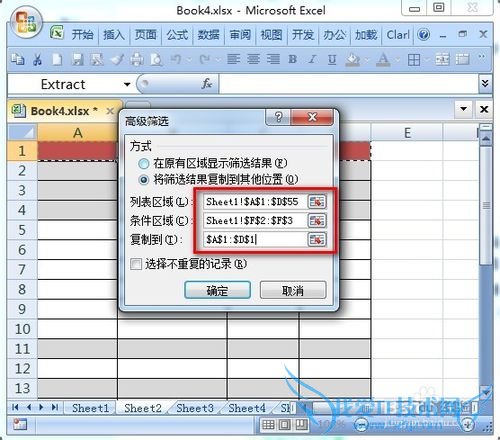Image resolution: width=500 pixels, height=440 pixels.
Task: Toggle Underline formatting
Action: point(332,60)
